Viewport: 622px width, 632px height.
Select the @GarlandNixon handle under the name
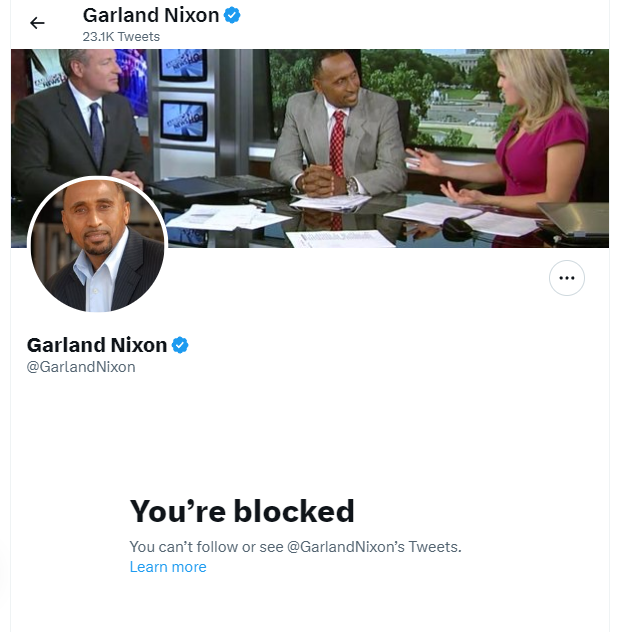click(81, 367)
